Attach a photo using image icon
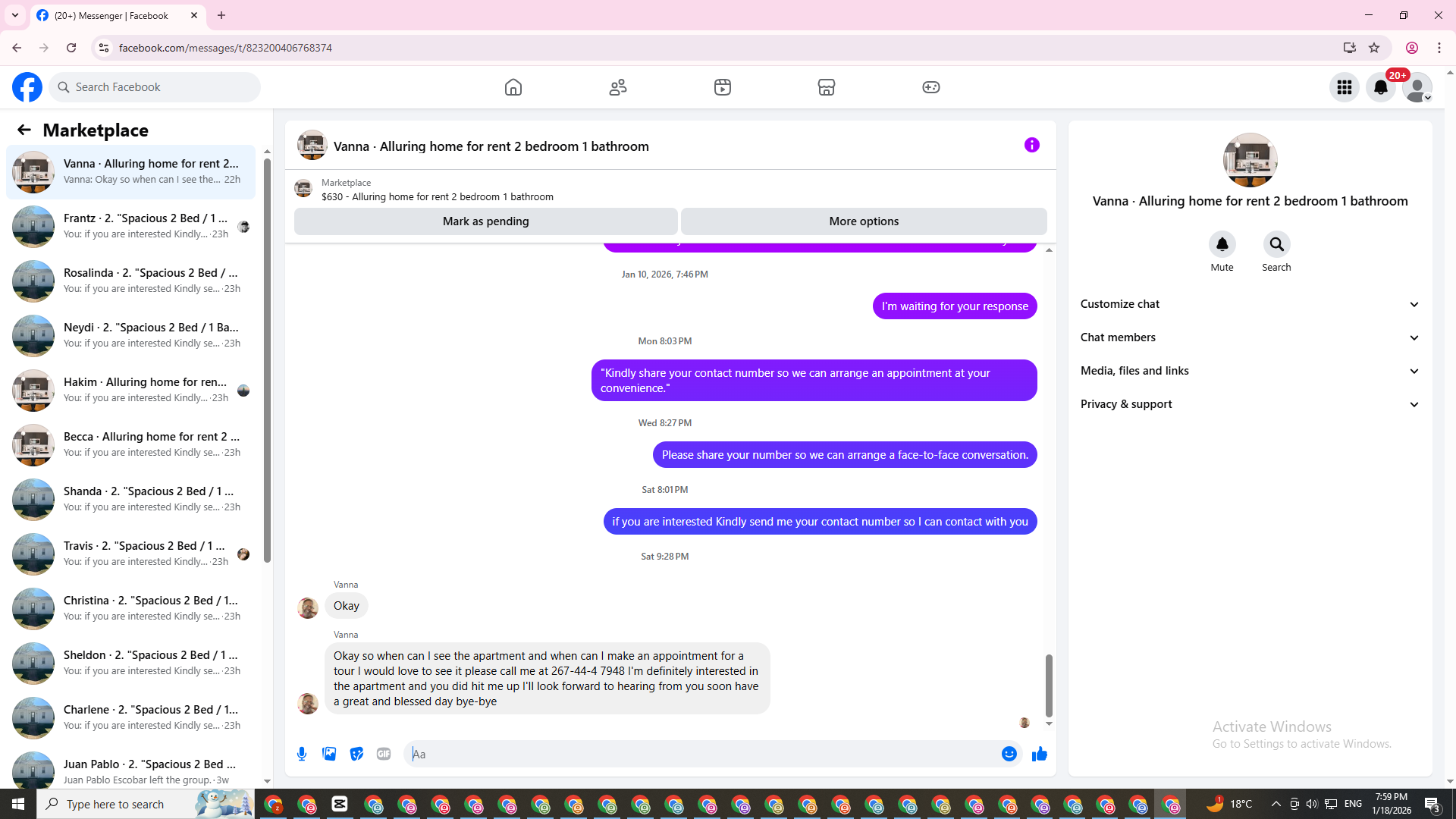Screen dimensions: 1456x819 click(329, 754)
